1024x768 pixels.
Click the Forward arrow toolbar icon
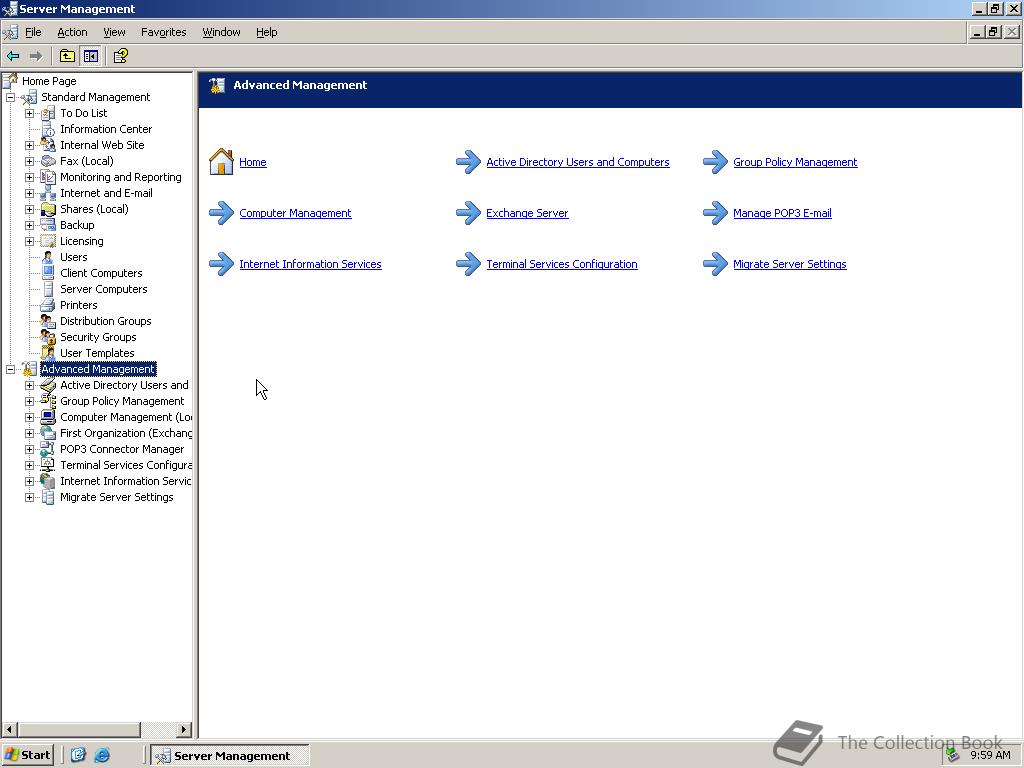tap(36, 56)
